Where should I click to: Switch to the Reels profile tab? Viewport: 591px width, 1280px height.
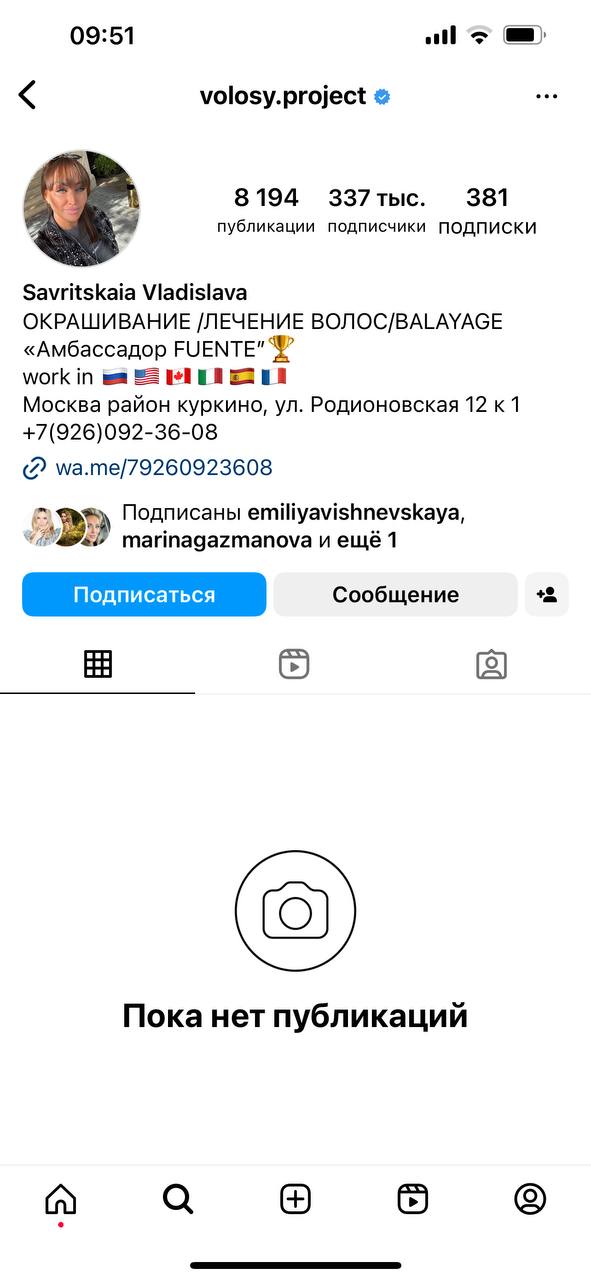(x=294, y=664)
